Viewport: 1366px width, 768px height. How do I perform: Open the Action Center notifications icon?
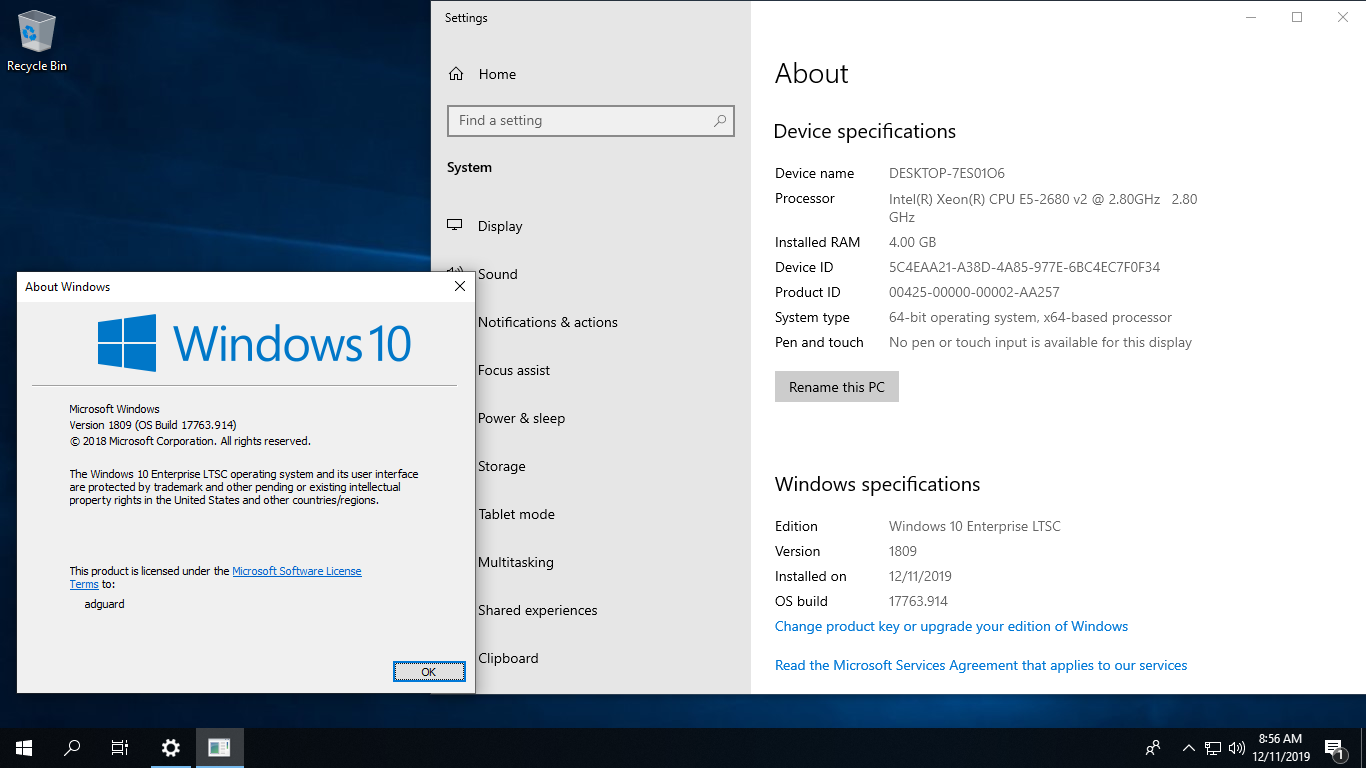(x=1334, y=747)
